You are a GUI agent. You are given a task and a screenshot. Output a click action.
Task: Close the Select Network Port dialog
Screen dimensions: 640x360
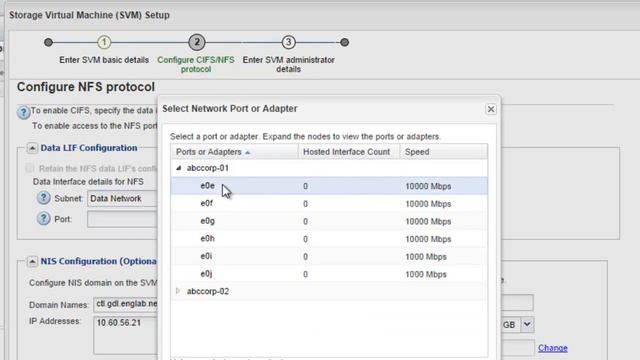491,109
